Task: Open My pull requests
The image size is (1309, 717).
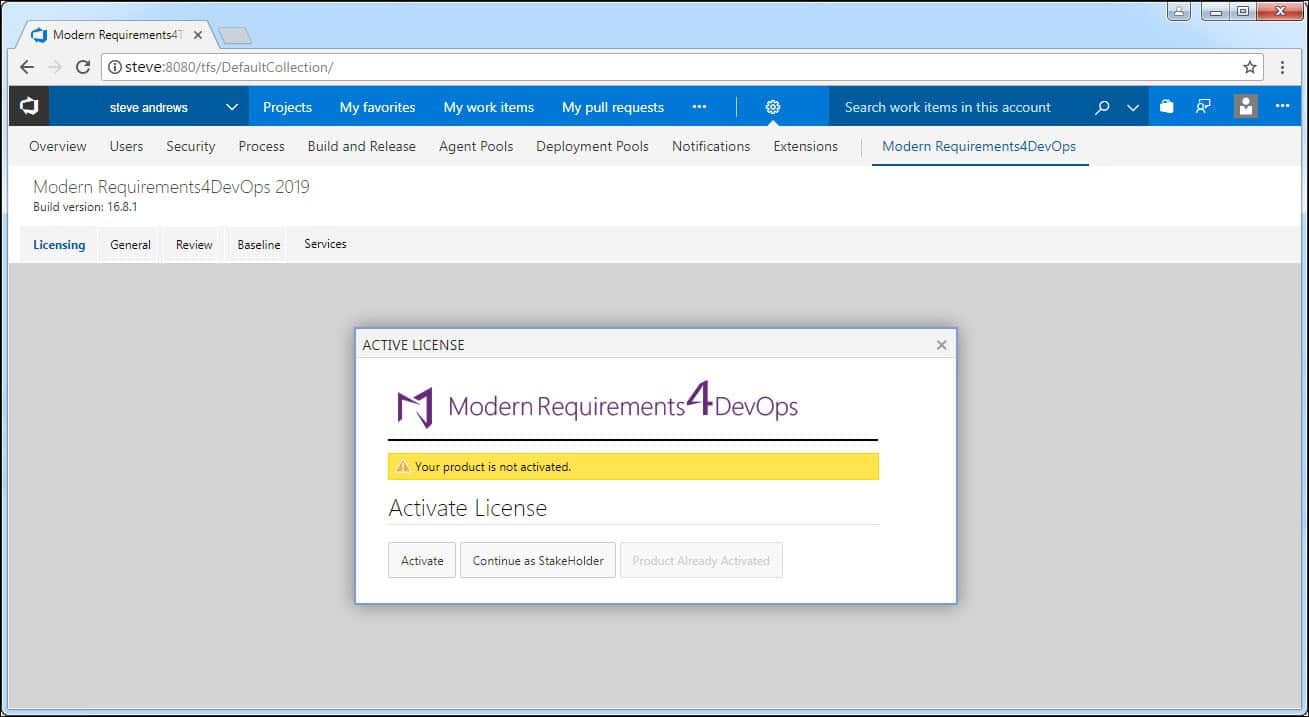Action: 613,107
